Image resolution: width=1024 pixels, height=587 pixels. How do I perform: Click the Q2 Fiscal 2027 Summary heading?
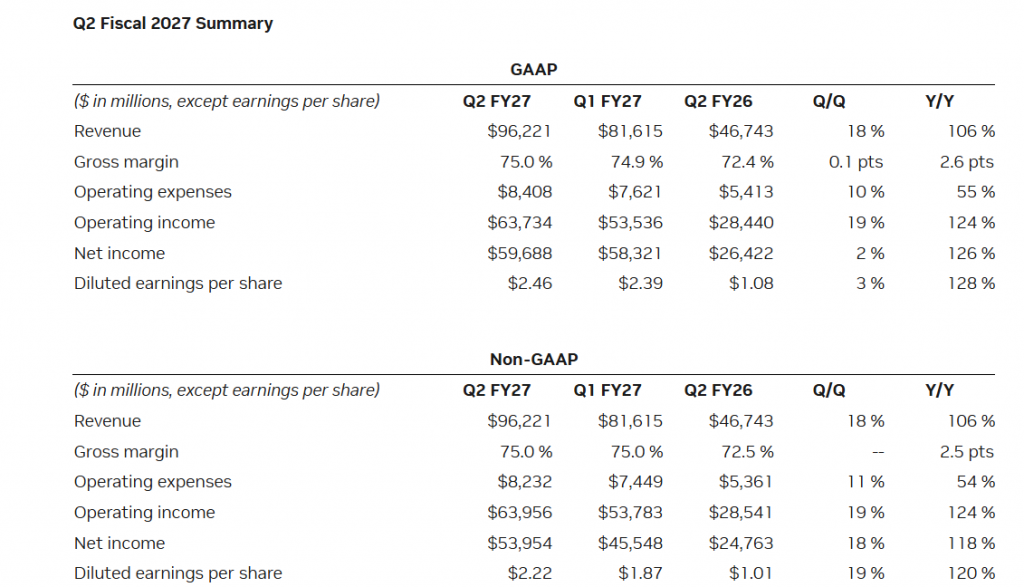pos(173,24)
